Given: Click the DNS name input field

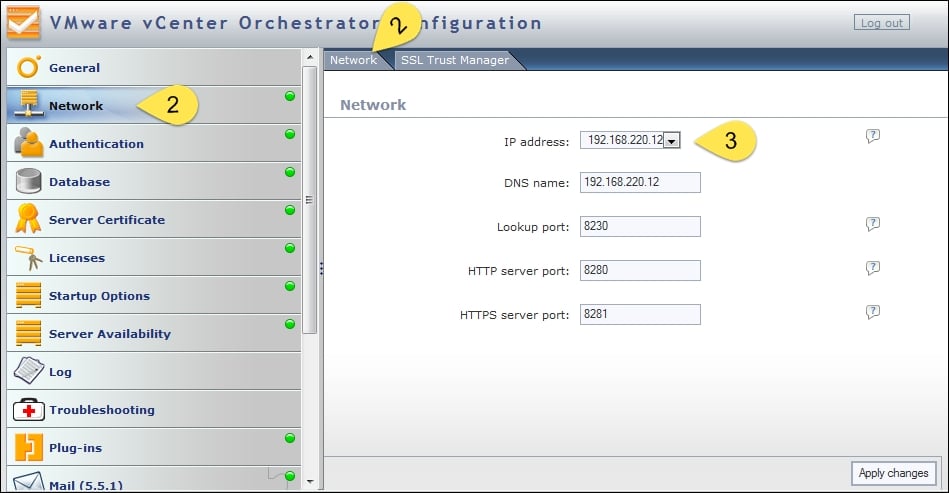Looking at the screenshot, I should pos(640,183).
